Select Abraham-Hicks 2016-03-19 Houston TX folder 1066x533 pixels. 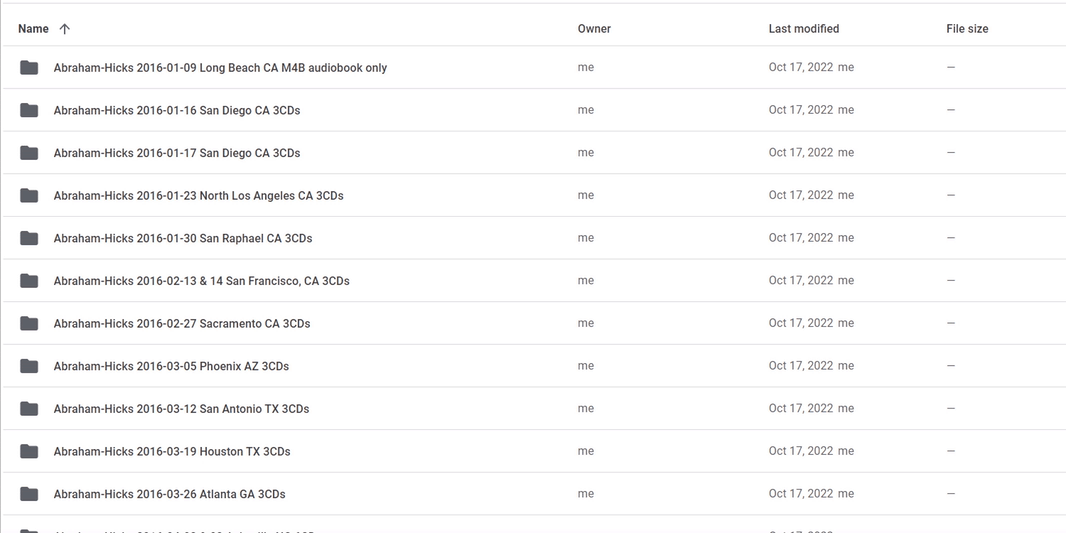click(172, 452)
